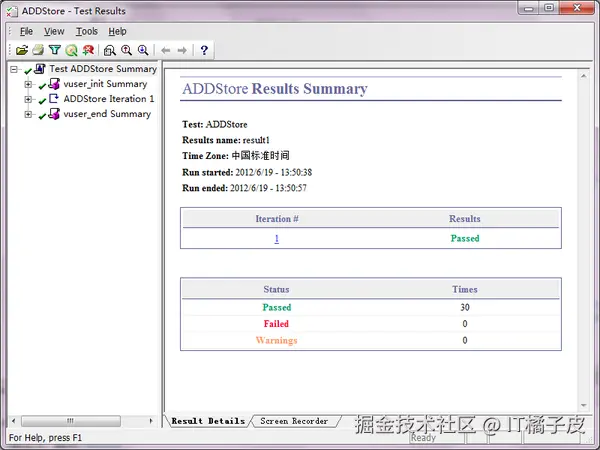
Task: Click the Find magnifier toolbar icon
Action: coord(72,50)
